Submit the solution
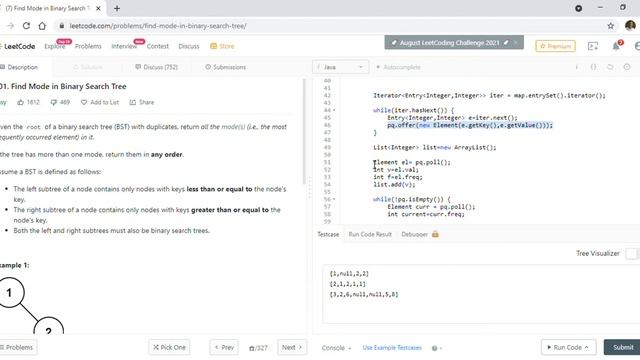The image size is (640, 360). (622, 347)
